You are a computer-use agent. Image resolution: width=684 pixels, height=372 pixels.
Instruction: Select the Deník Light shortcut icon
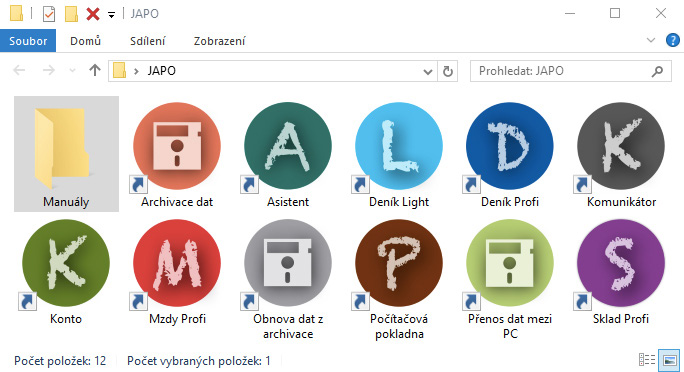pyautogui.click(x=399, y=146)
